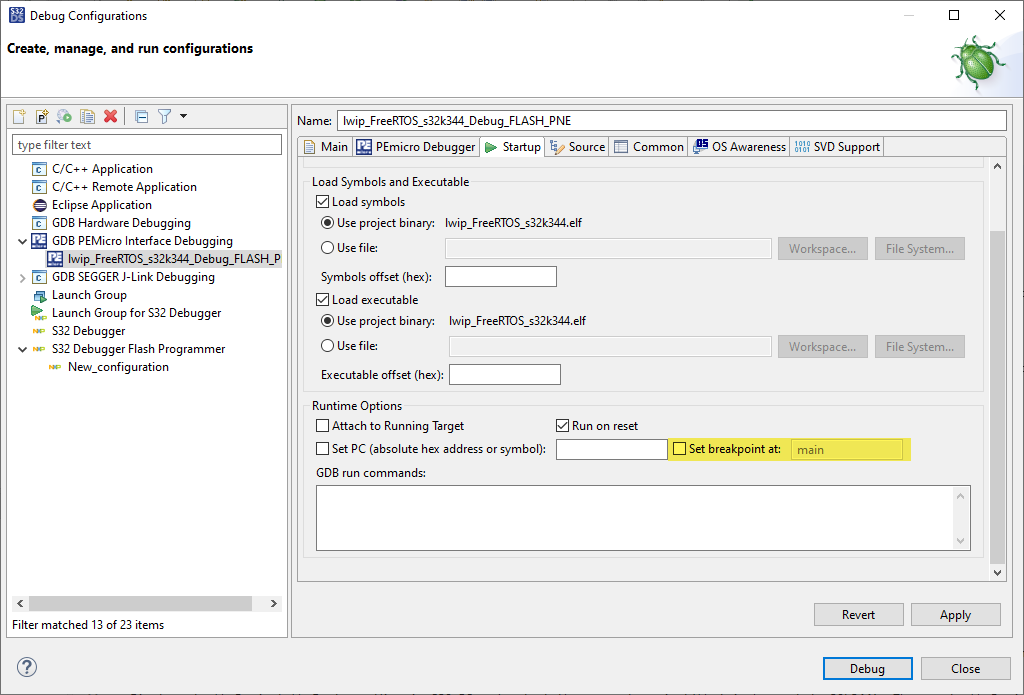Expand GDB SEGGER J-Link Debugging node

point(22,276)
